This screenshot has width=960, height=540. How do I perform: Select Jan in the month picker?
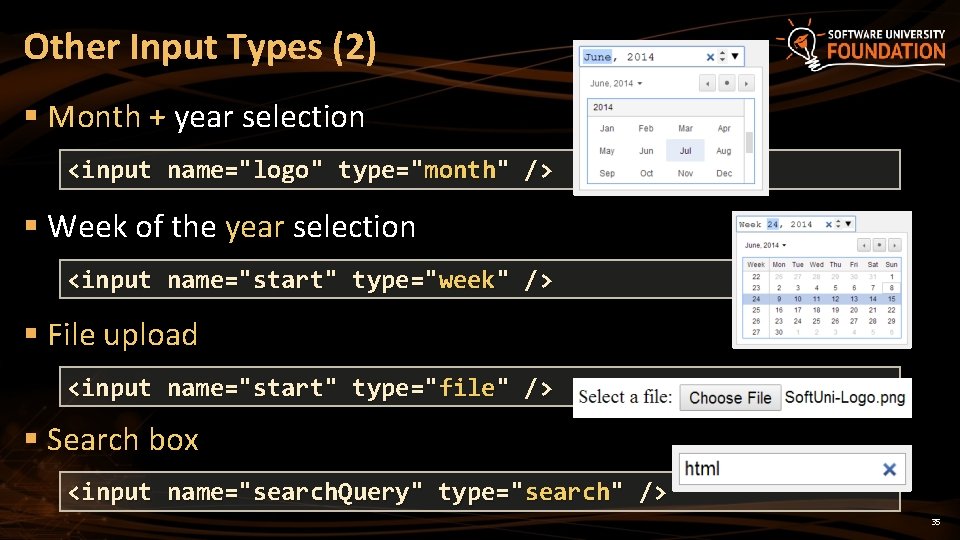tap(607, 128)
